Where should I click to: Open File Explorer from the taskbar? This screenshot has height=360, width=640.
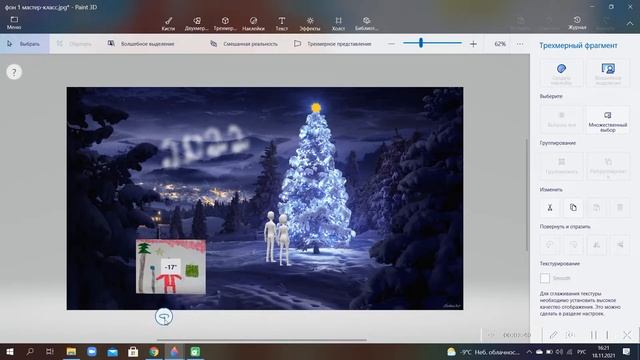pos(71,351)
